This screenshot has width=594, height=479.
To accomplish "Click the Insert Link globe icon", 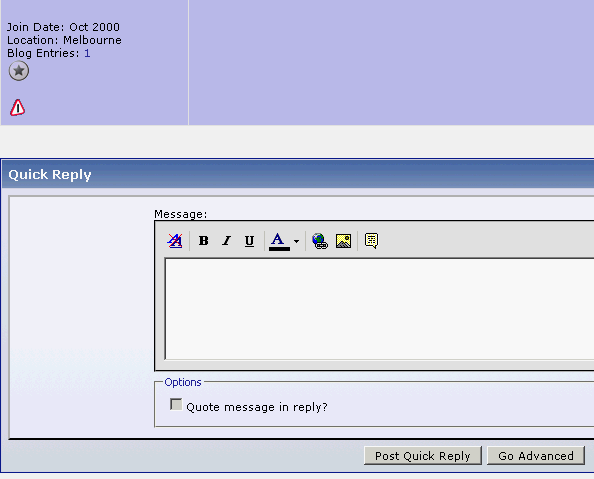I will click(x=320, y=241).
